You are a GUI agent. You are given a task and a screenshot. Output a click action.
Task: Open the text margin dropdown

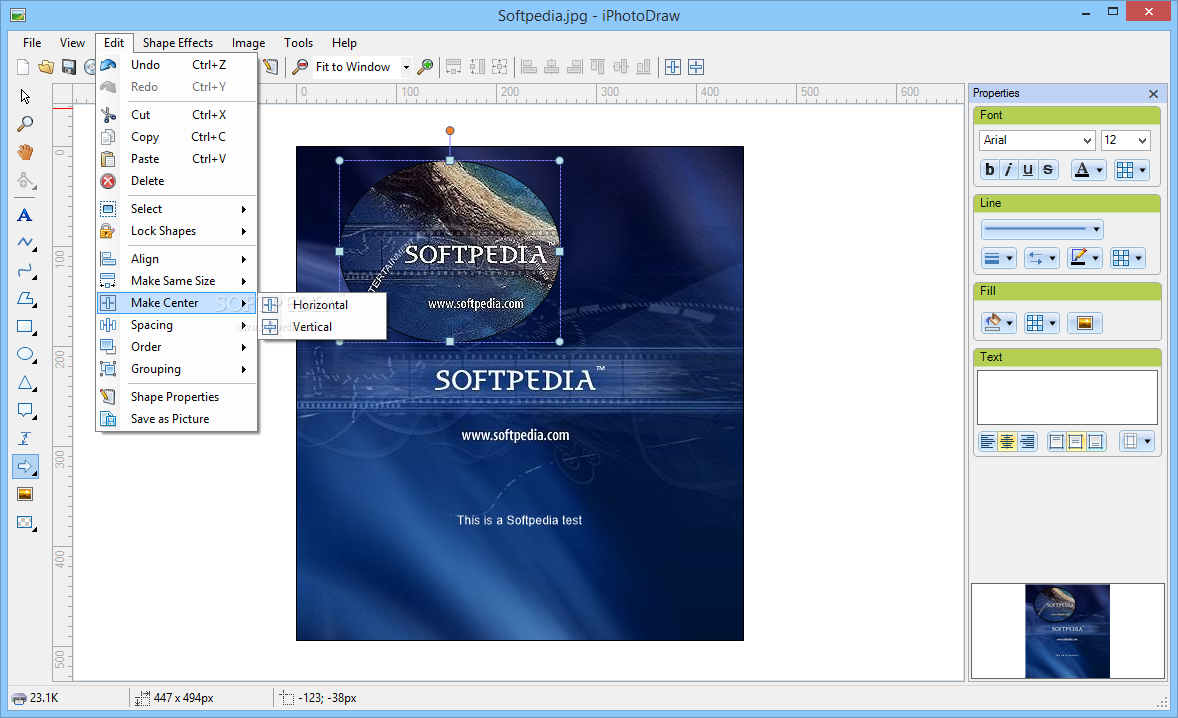1136,442
